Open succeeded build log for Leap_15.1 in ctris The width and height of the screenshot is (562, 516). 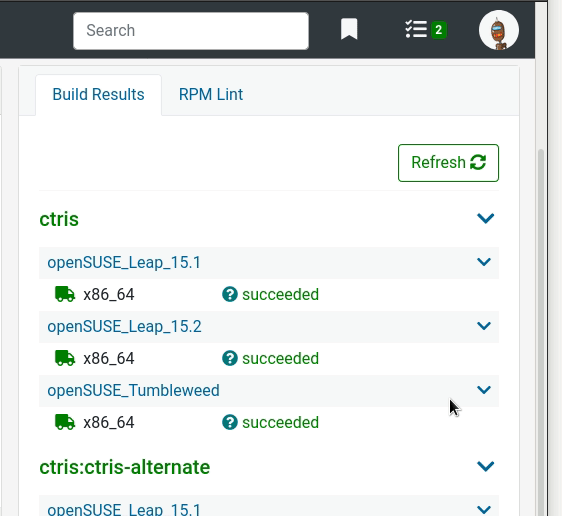tap(280, 295)
